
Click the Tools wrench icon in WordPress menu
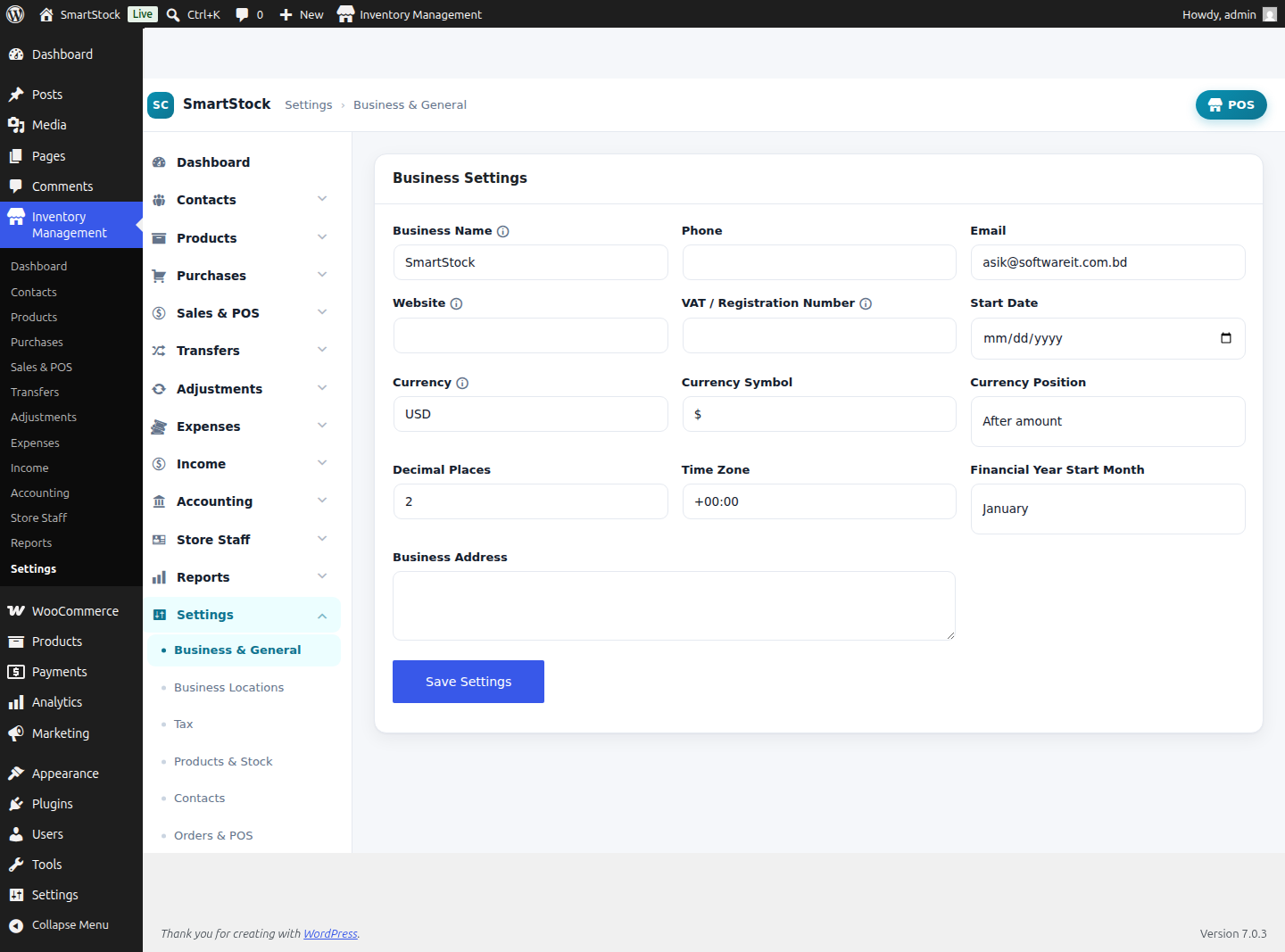pyautogui.click(x=16, y=865)
